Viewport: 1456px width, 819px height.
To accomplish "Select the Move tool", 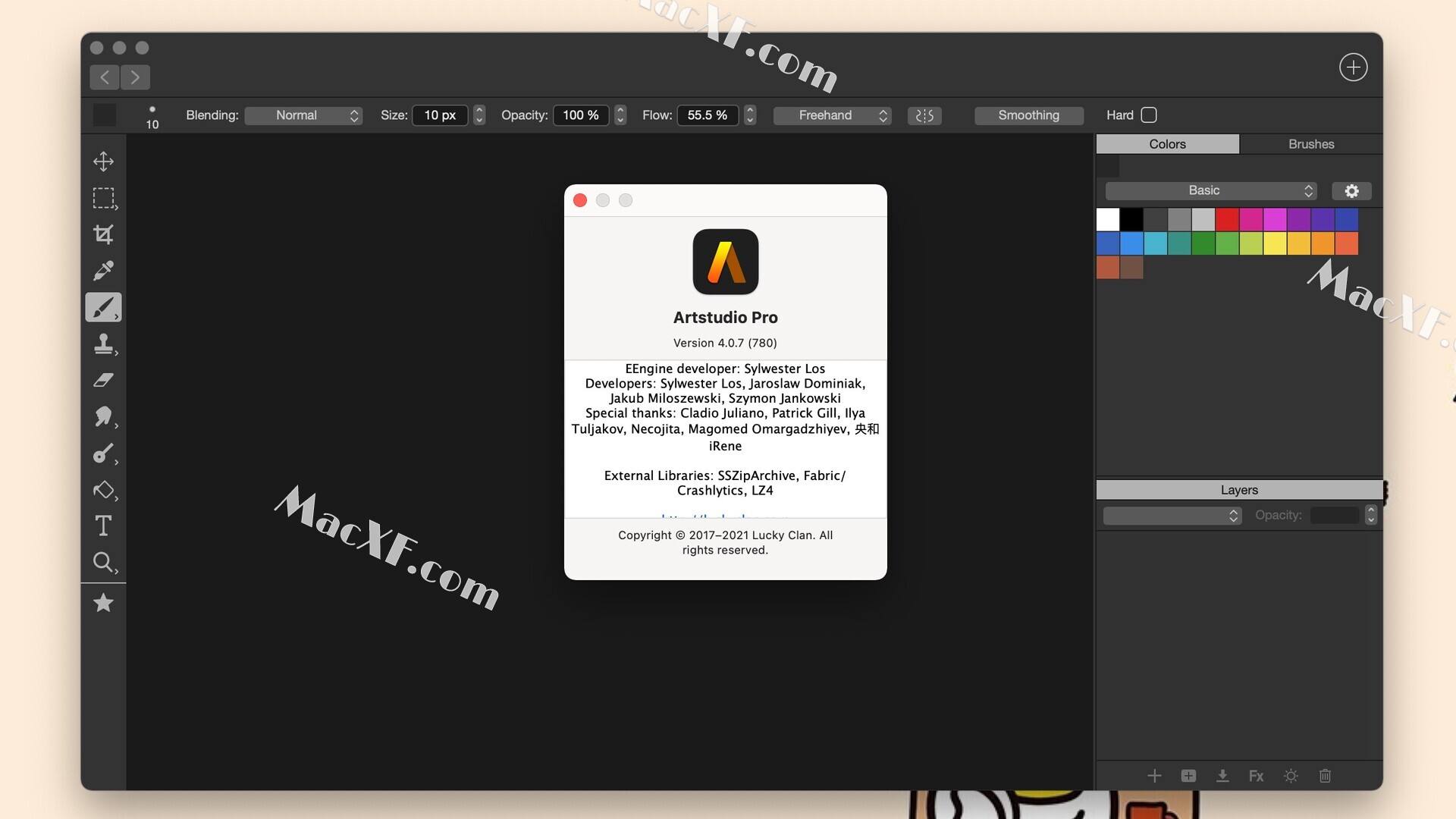I will coord(103,162).
